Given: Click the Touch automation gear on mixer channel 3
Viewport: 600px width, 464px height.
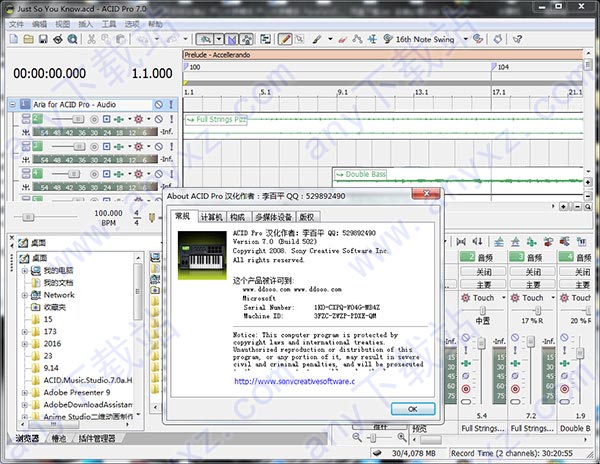Looking at the screenshot, I should (x=515, y=298).
